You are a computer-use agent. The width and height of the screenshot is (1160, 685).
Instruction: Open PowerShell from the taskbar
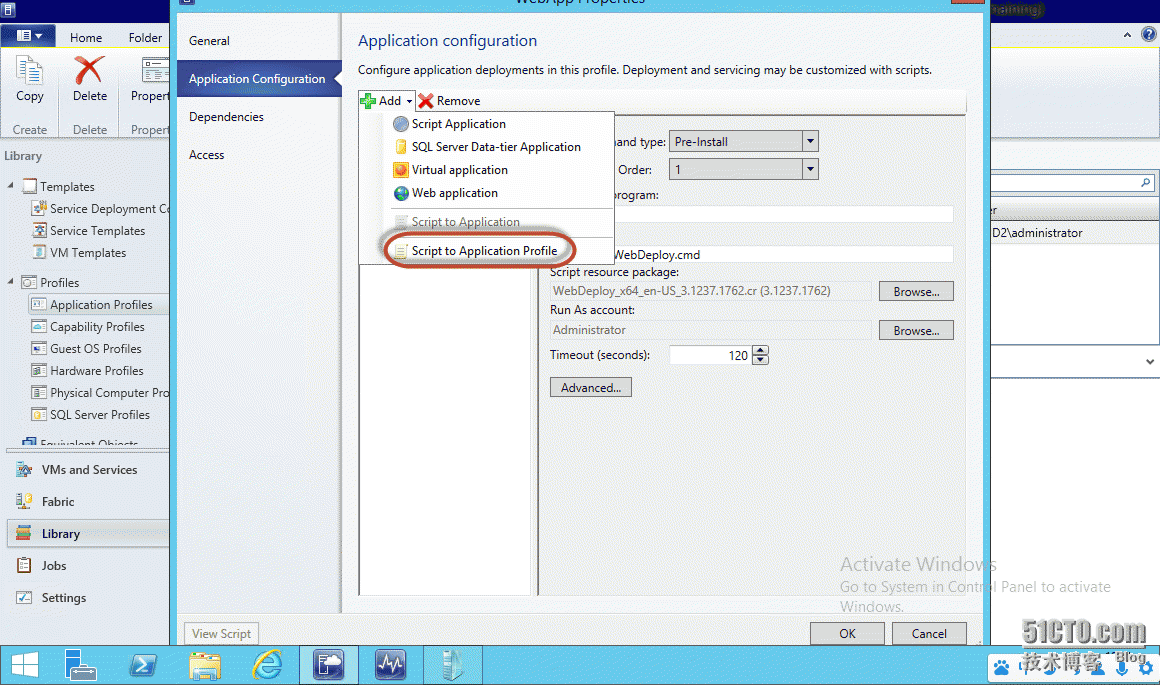pyautogui.click(x=142, y=664)
